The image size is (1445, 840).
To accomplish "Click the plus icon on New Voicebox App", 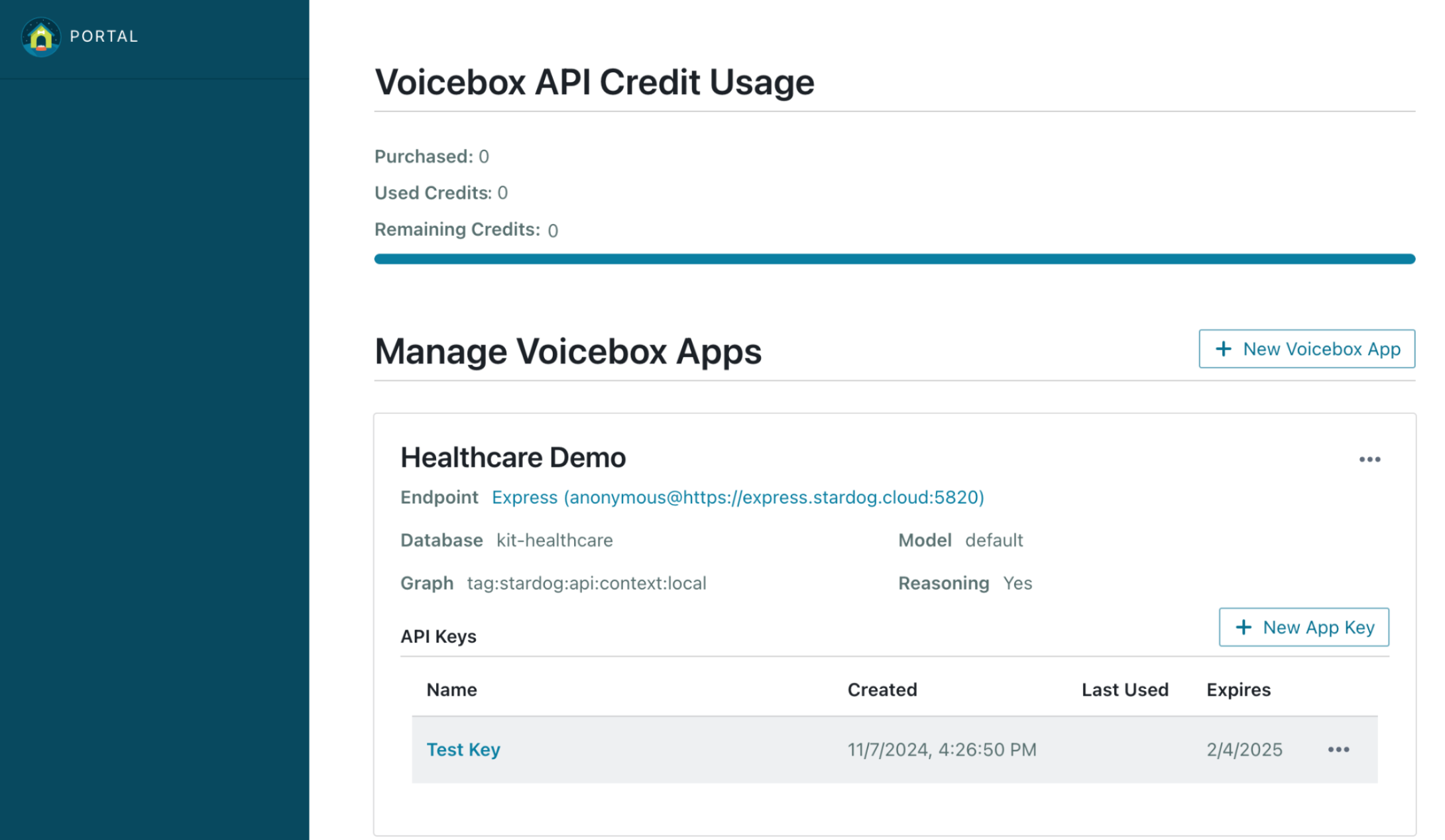I will (x=1223, y=348).
